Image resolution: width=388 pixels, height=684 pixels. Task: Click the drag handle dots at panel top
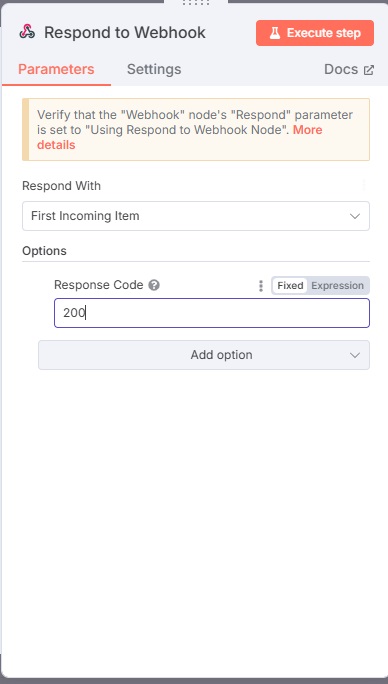[196, 3]
